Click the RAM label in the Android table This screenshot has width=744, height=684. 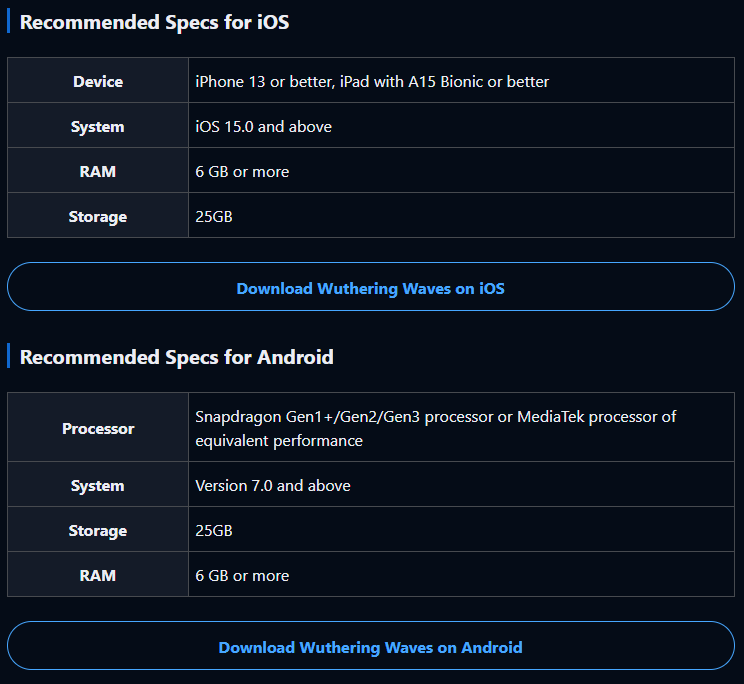(98, 574)
